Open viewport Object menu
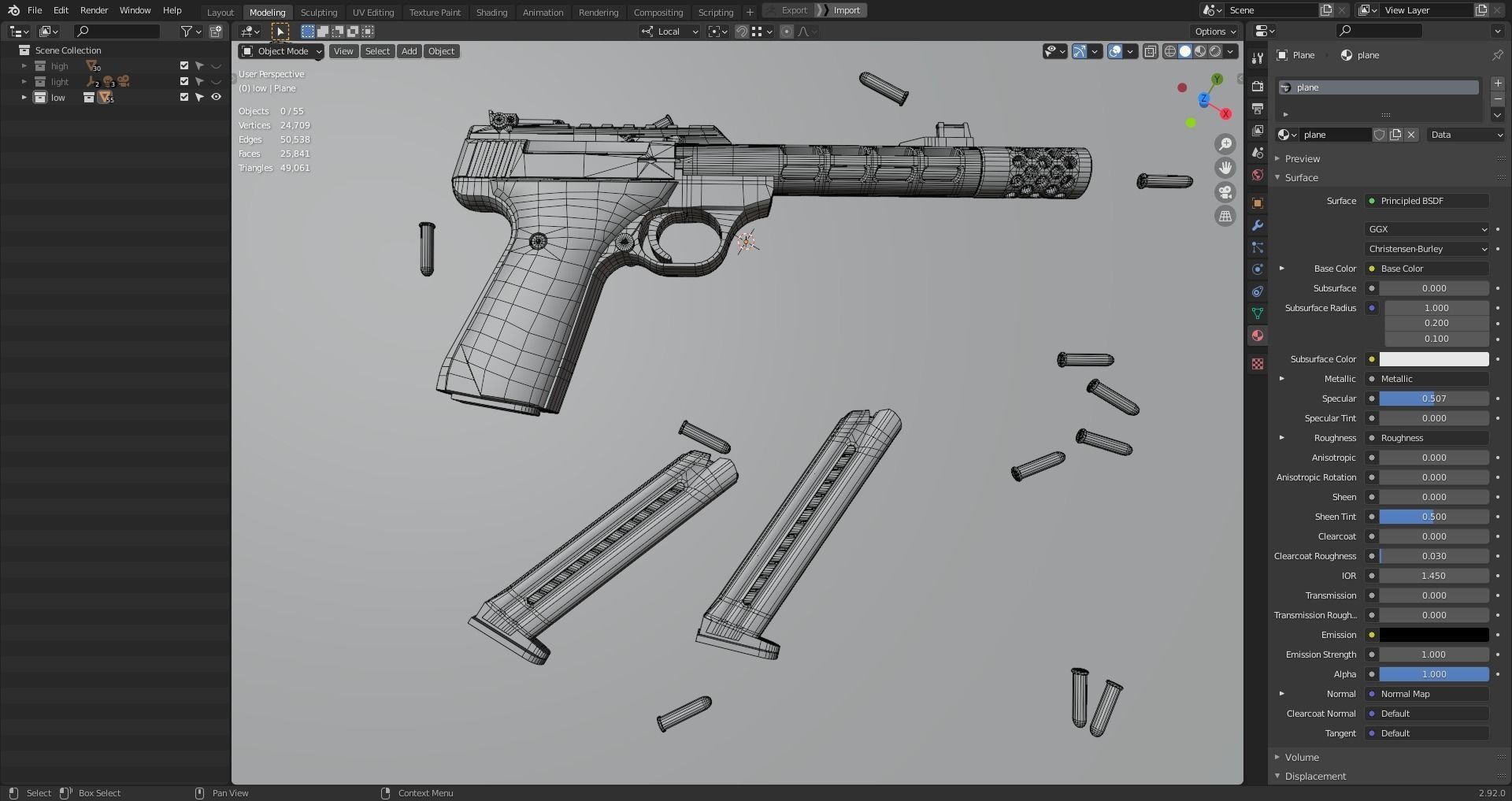The height and width of the screenshot is (801, 1512). [441, 51]
